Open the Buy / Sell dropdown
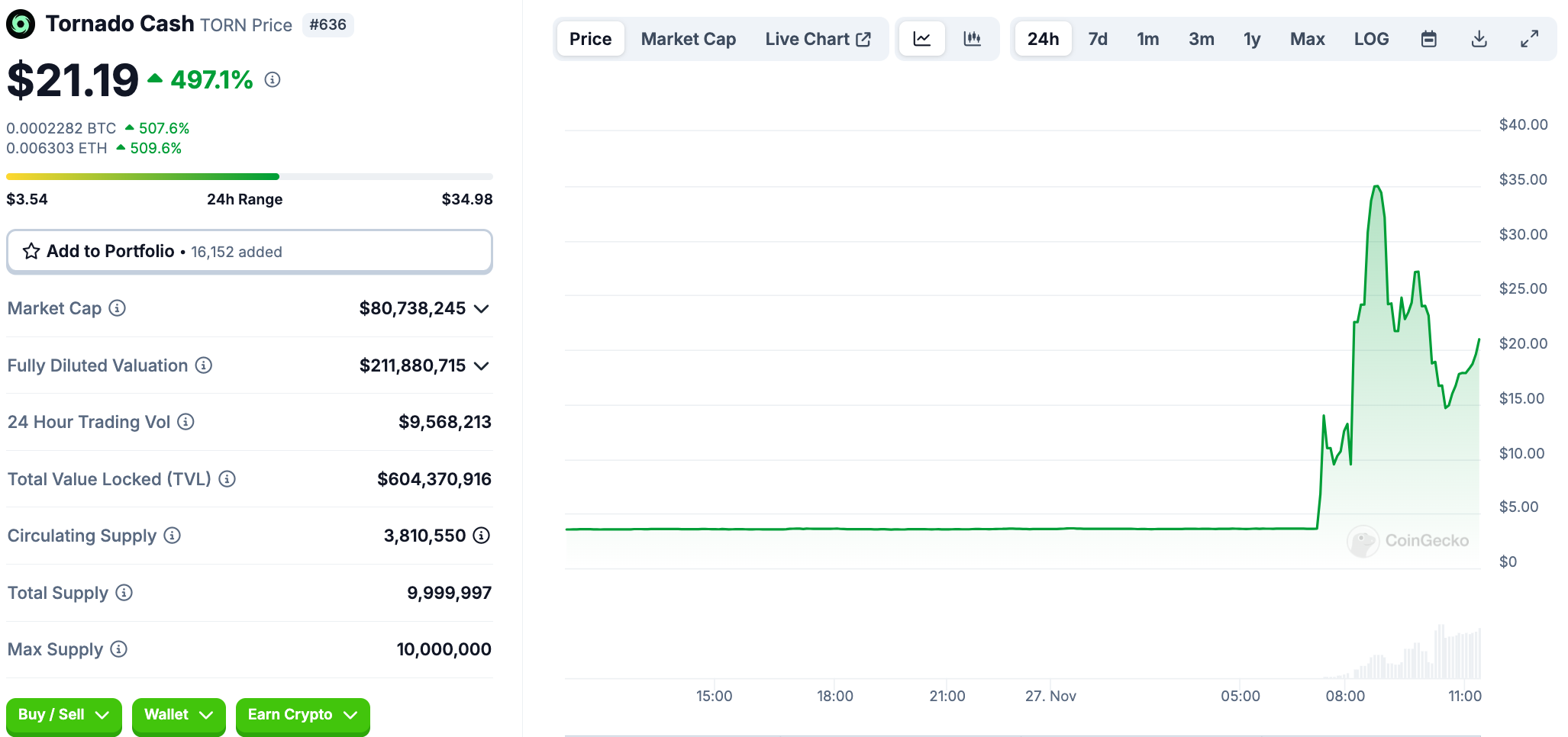This screenshot has width=1568, height=737. pos(64,716)
